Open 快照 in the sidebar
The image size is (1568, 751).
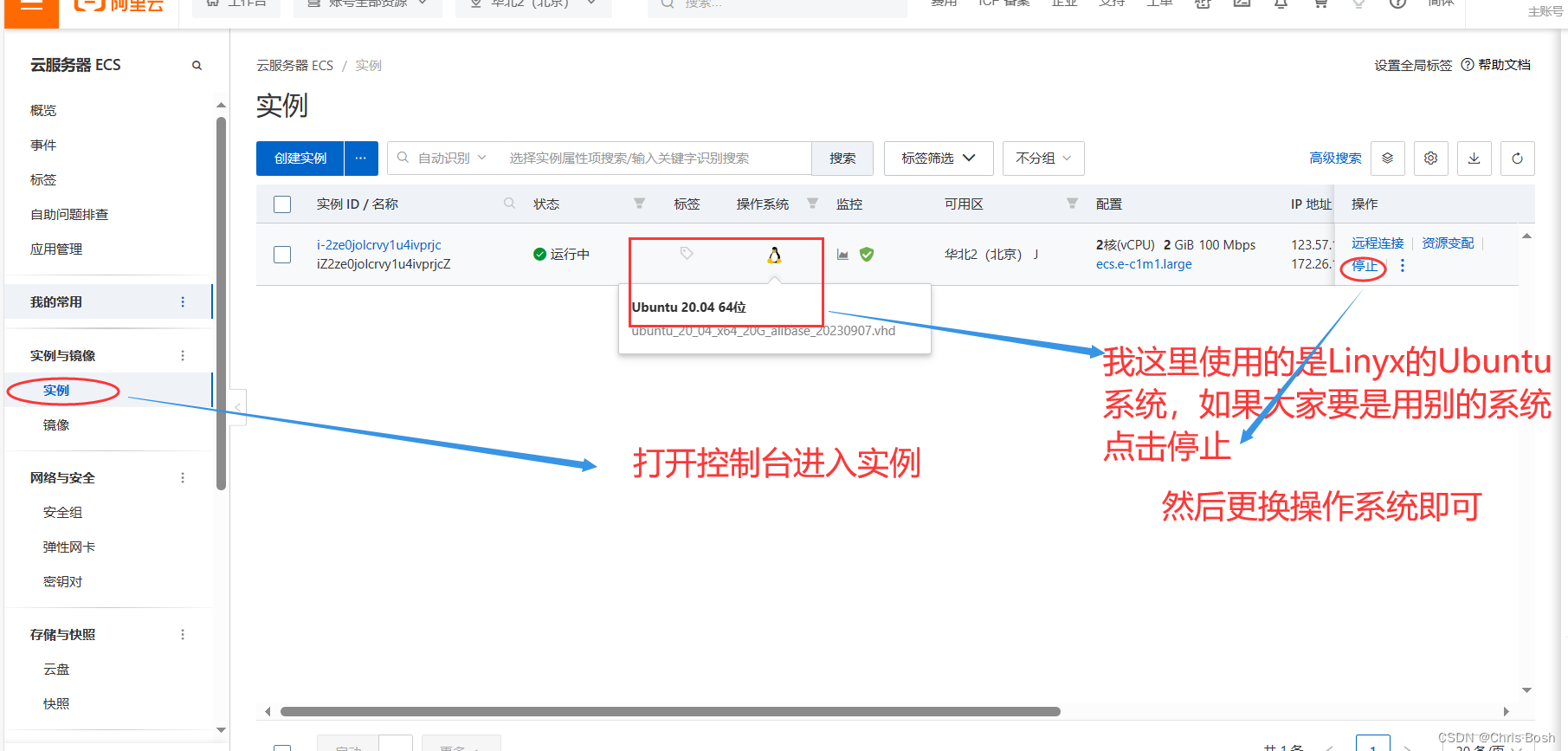tap(56, 704)
